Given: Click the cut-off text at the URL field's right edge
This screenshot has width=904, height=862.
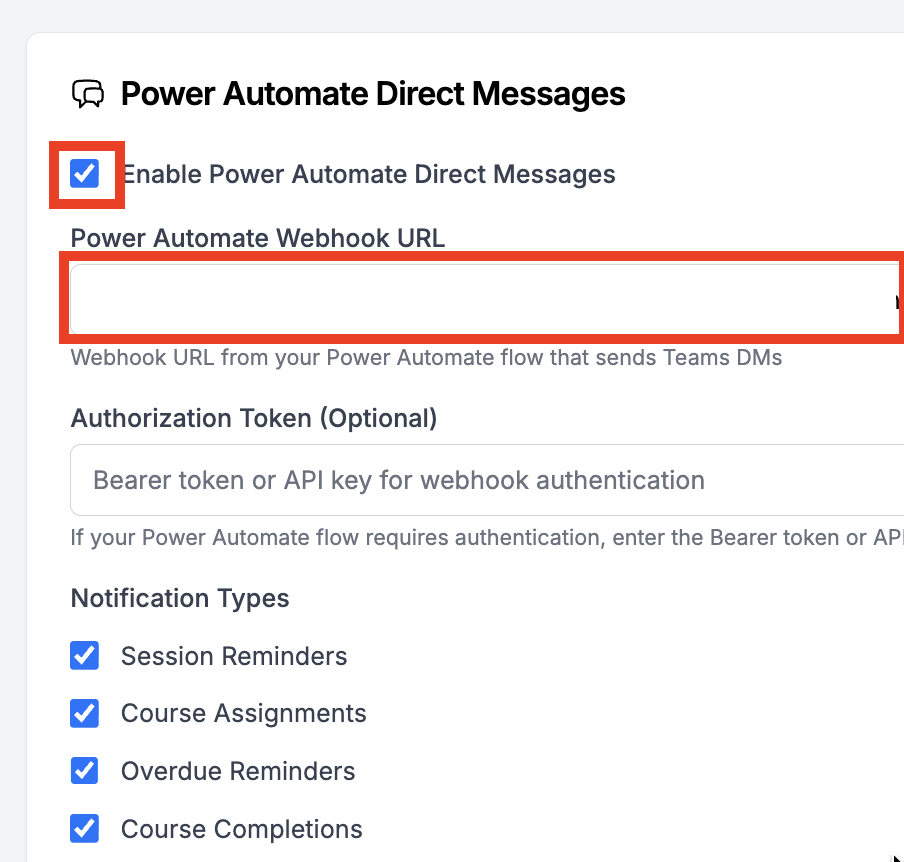Looking at the screenshot, I should pos(898,299).
